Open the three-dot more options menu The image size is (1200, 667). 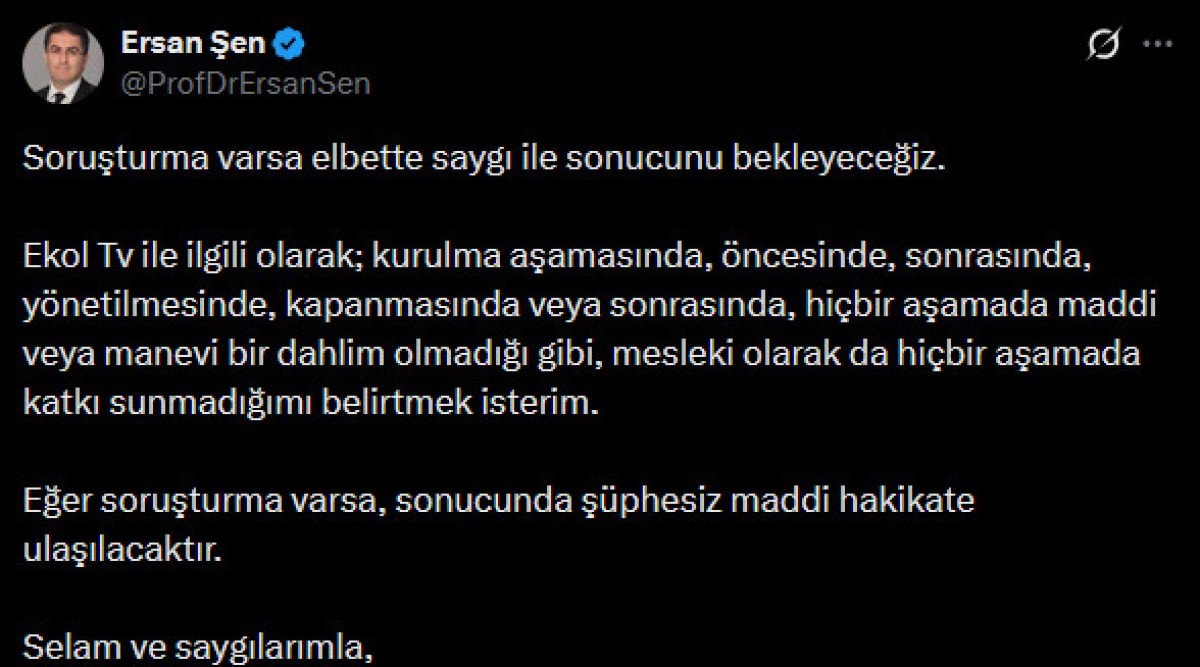coord(1157,45)
